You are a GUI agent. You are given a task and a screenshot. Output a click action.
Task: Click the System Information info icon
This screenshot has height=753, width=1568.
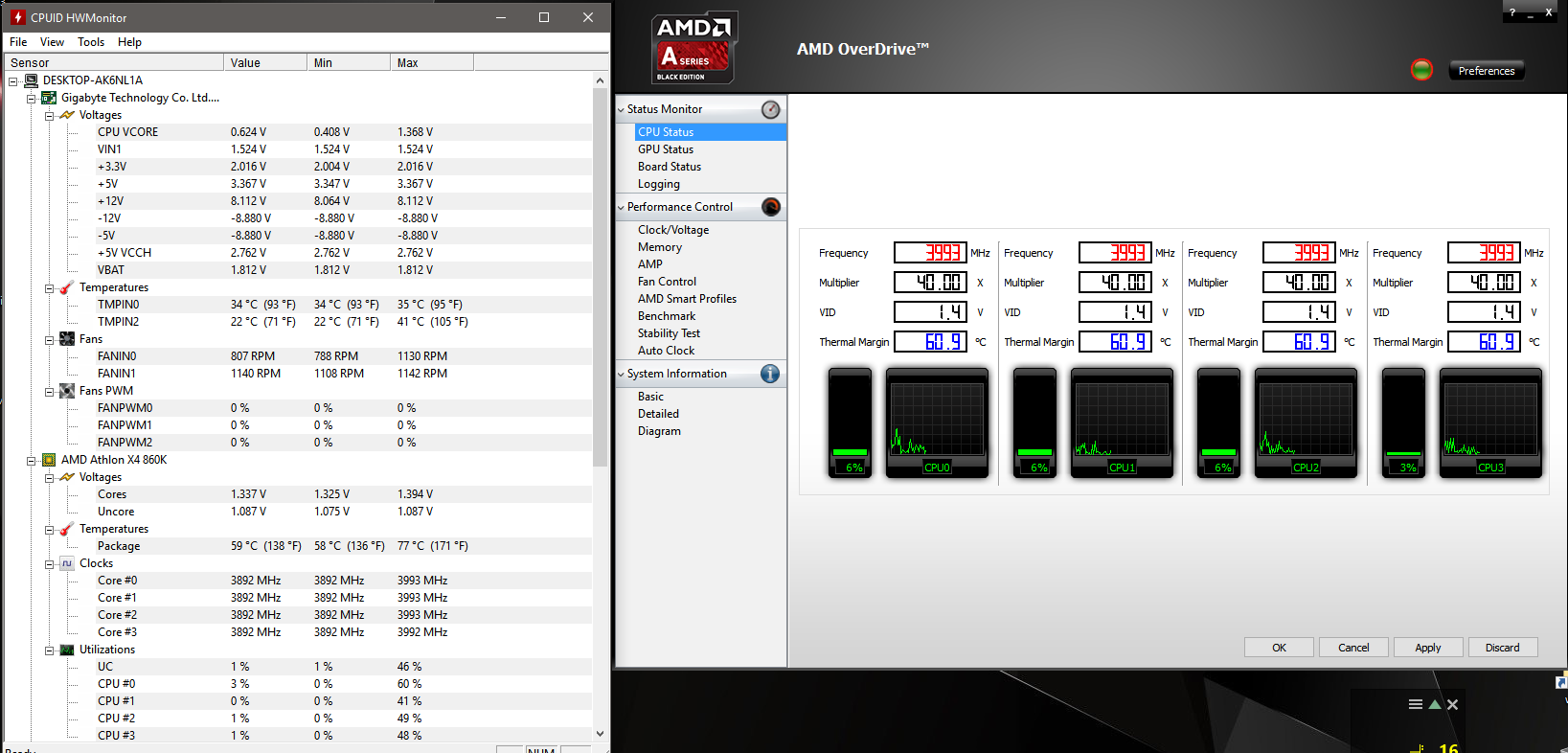click(x=770, y=374)
